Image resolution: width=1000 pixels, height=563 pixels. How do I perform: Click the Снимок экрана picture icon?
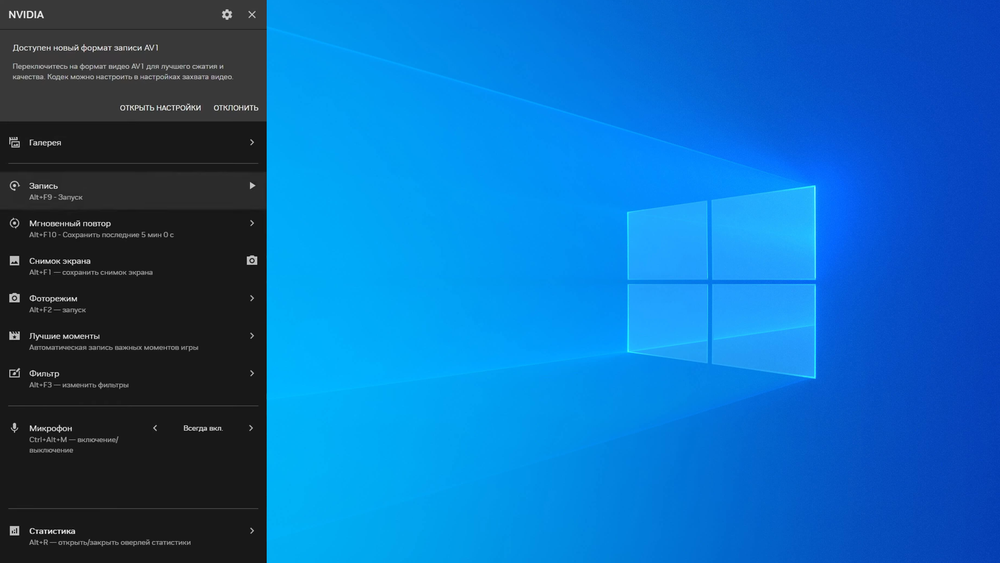click(14, 261)
